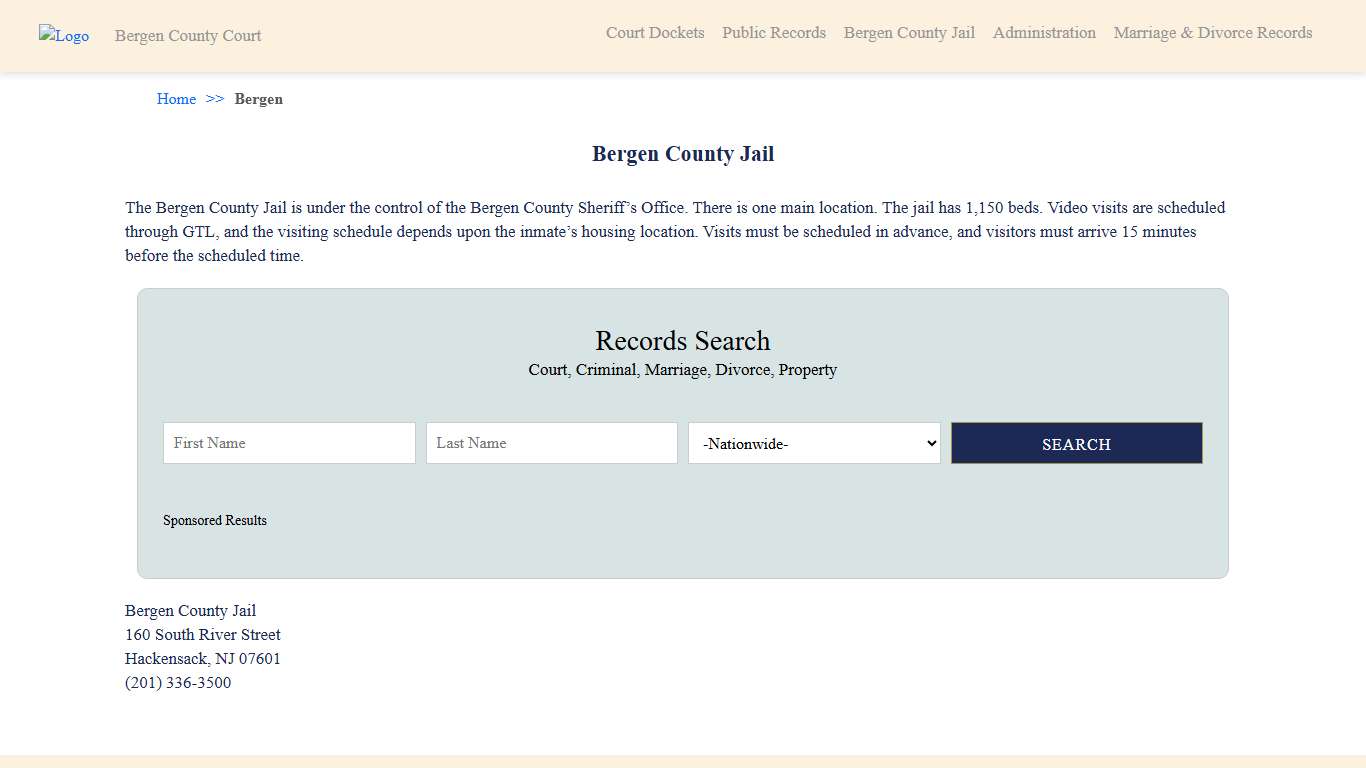The height and width of the screenshot is (768, 1366).
Task: Click the Bergen County Jail heading
Action: point(683,153)
